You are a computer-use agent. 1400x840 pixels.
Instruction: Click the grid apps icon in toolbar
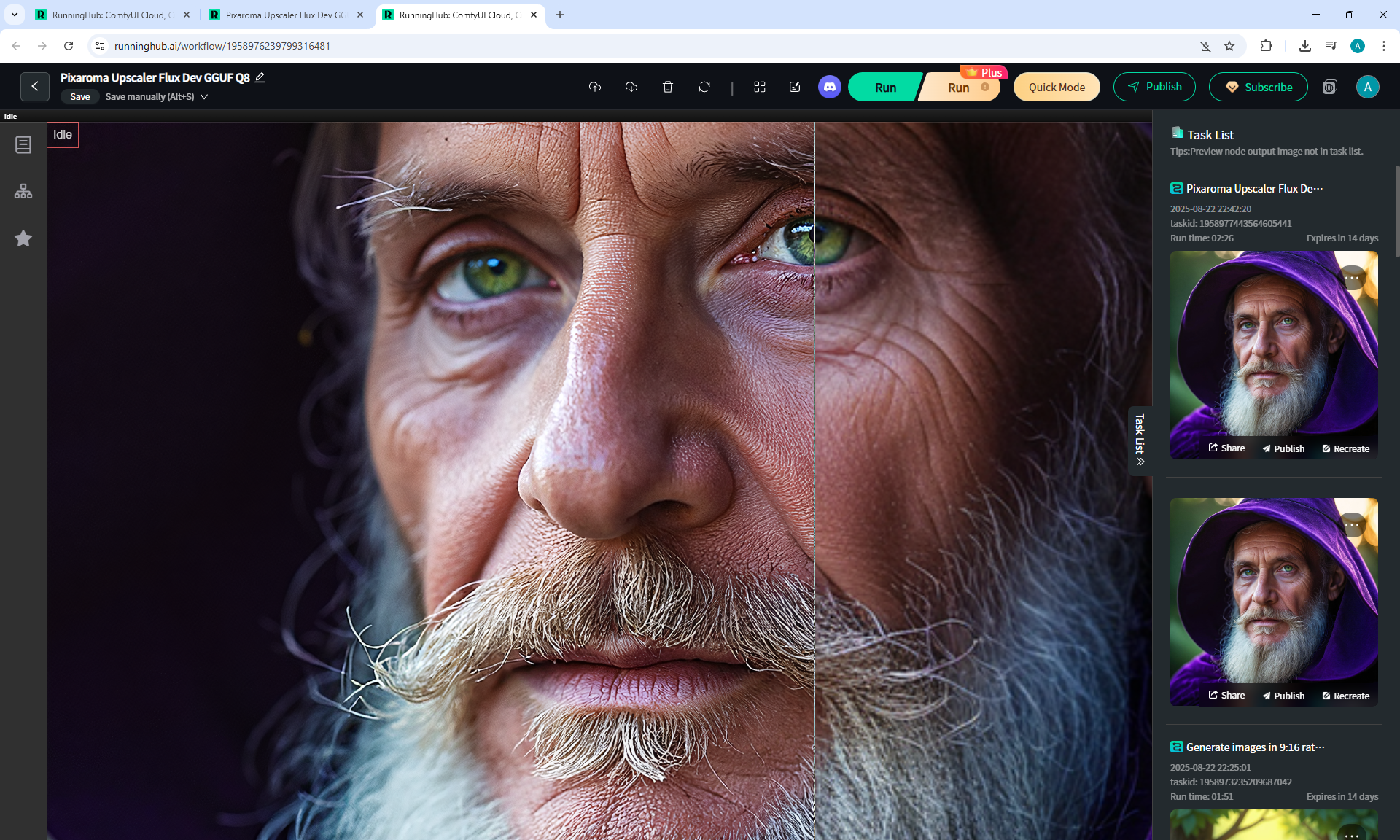pyautogui.click(x=760, y=87)
